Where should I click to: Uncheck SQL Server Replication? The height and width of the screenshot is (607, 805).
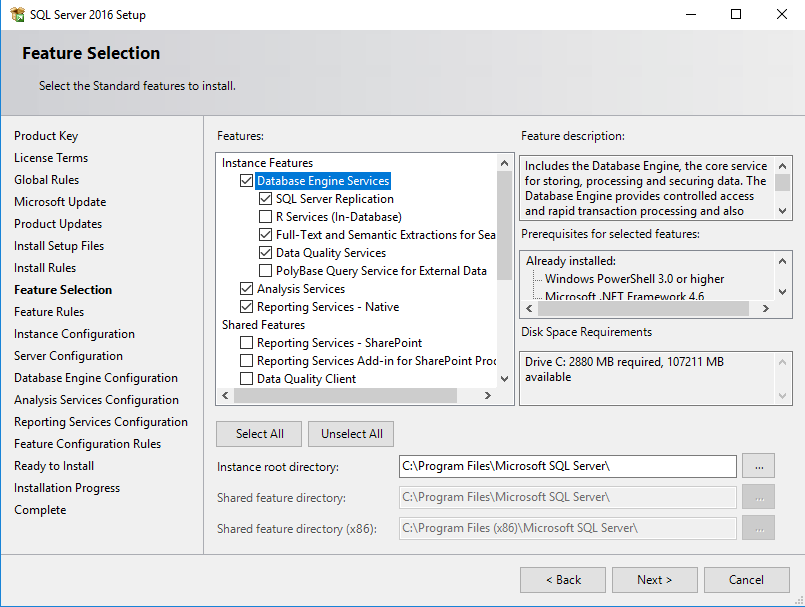tap(265, 199)
